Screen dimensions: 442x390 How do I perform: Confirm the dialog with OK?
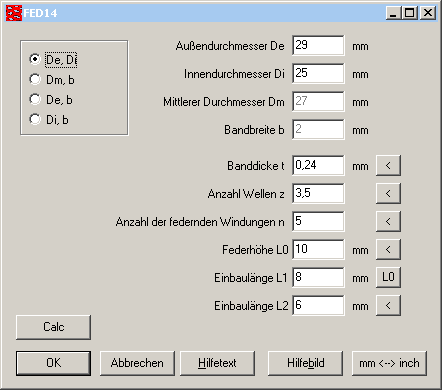pos(53,363)
